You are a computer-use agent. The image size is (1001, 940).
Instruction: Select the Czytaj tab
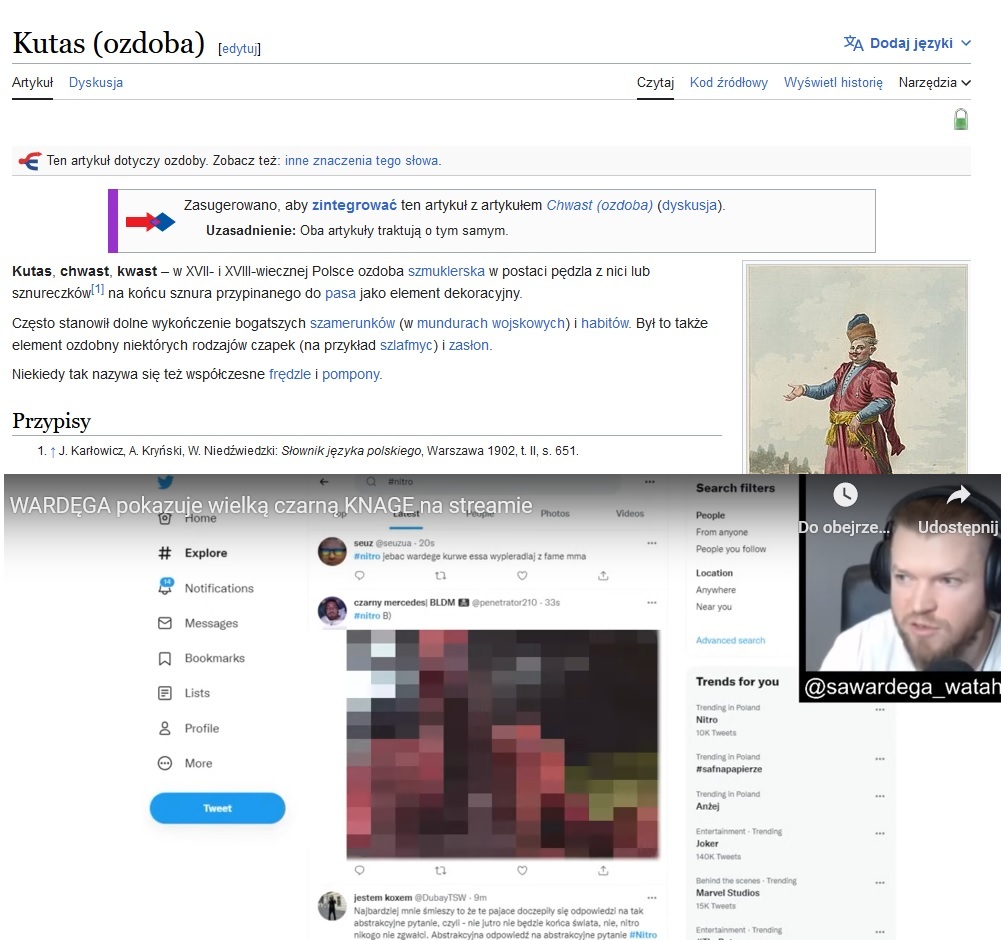tap(655, 82)
